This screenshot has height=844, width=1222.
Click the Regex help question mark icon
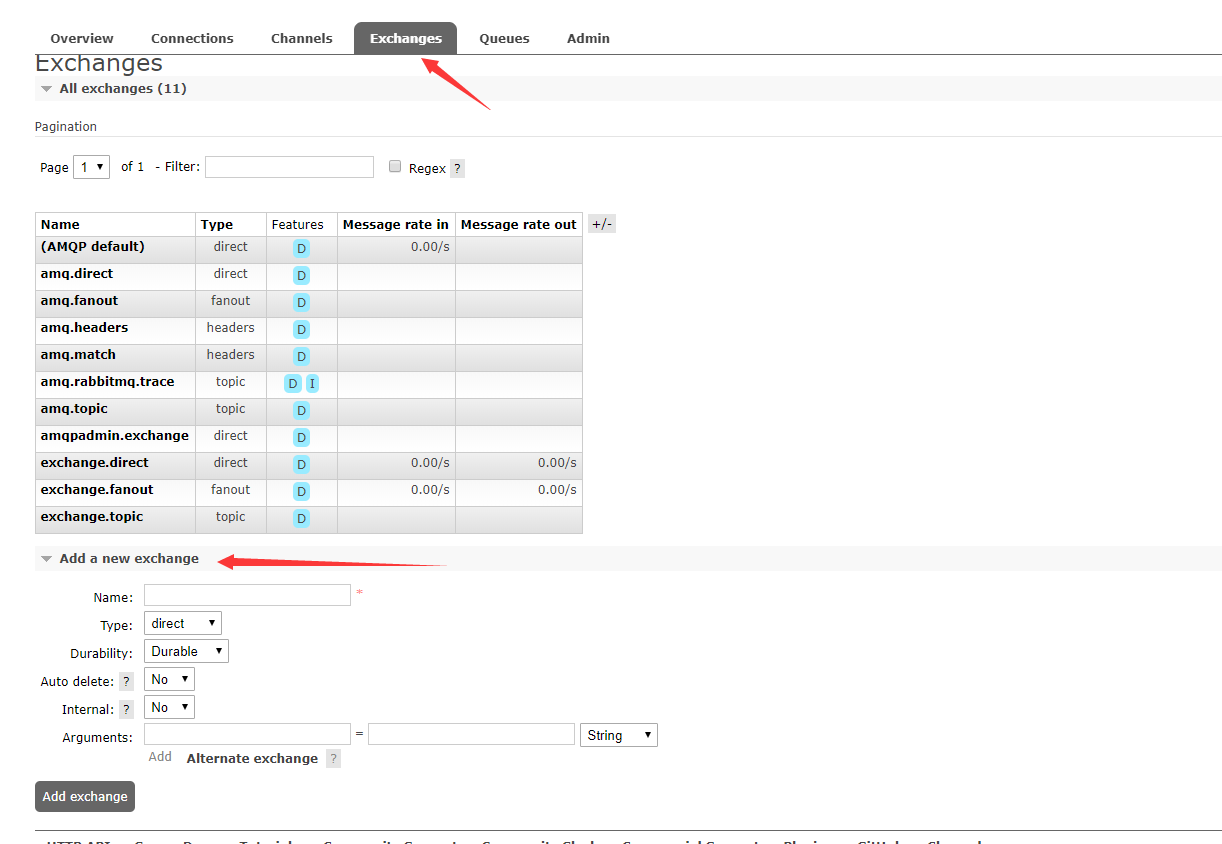(457, 169)
